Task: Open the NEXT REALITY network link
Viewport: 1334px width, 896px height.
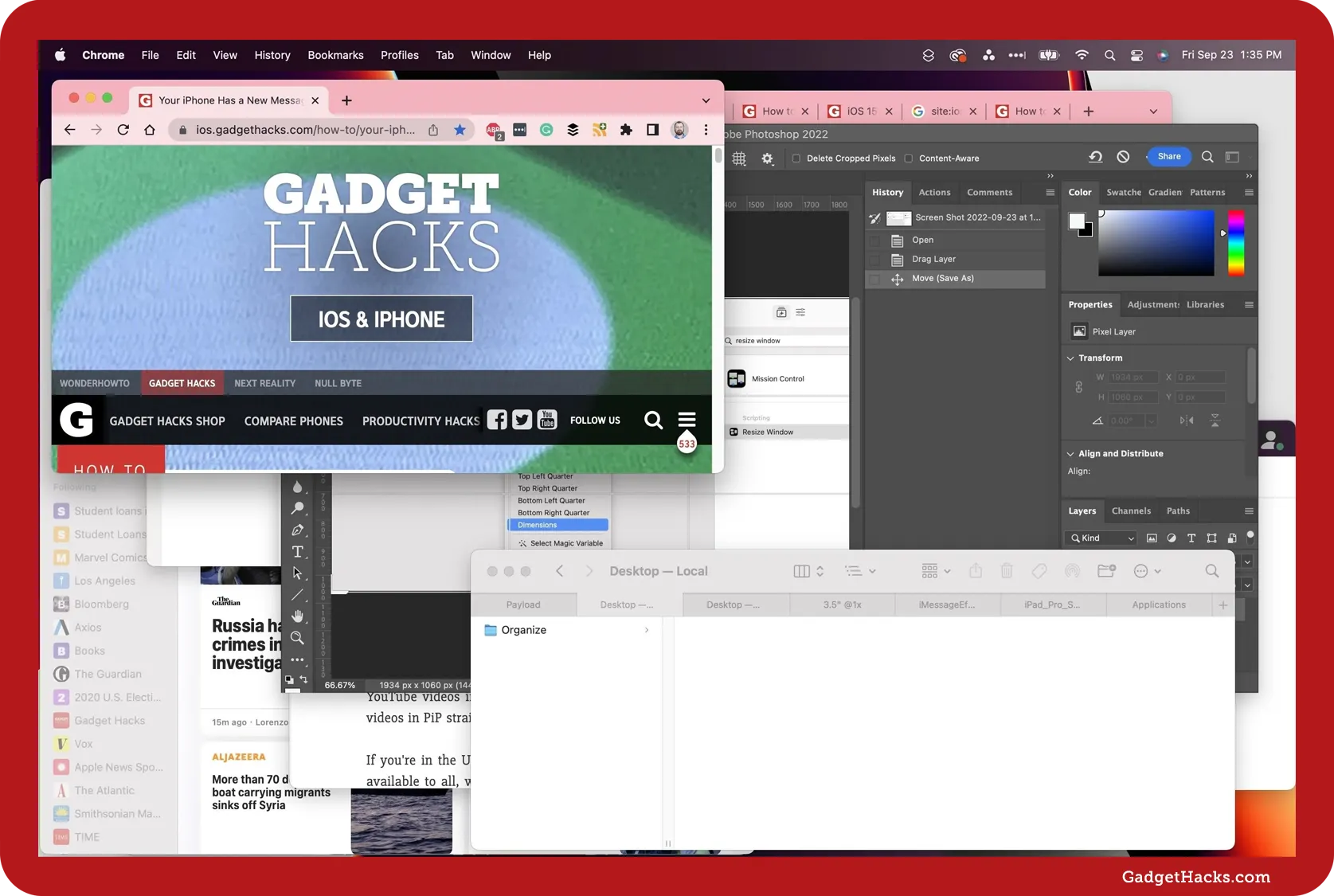Action: [x=264, y=383]
